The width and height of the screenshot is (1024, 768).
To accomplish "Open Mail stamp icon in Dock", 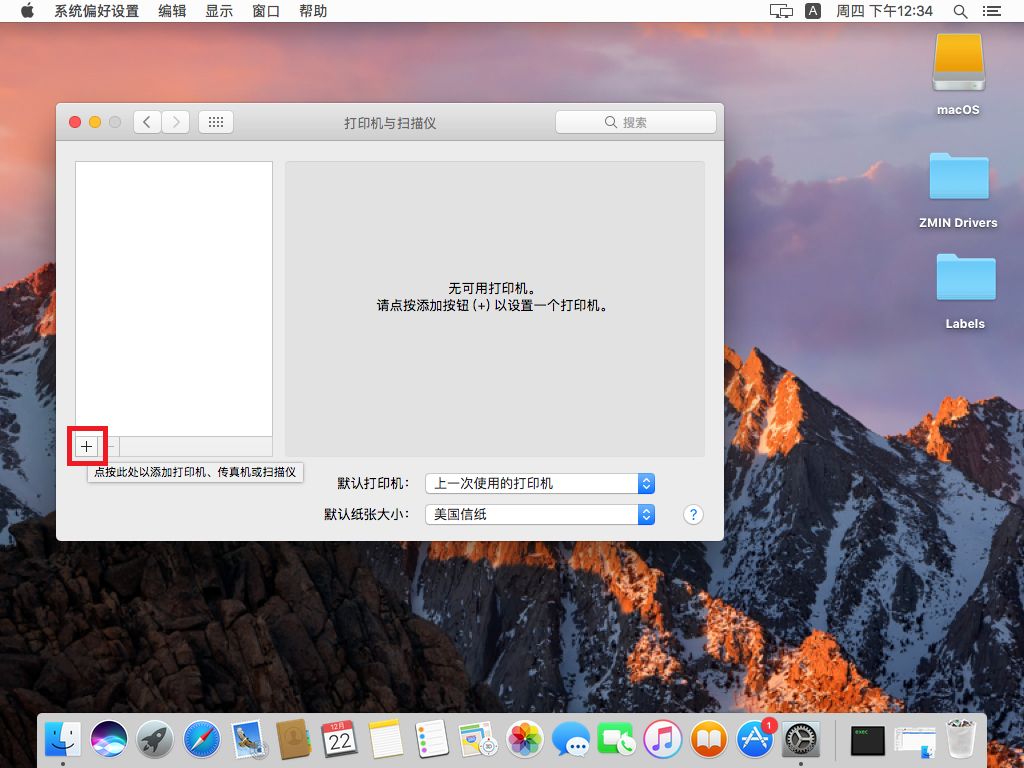I will (248, 739).
